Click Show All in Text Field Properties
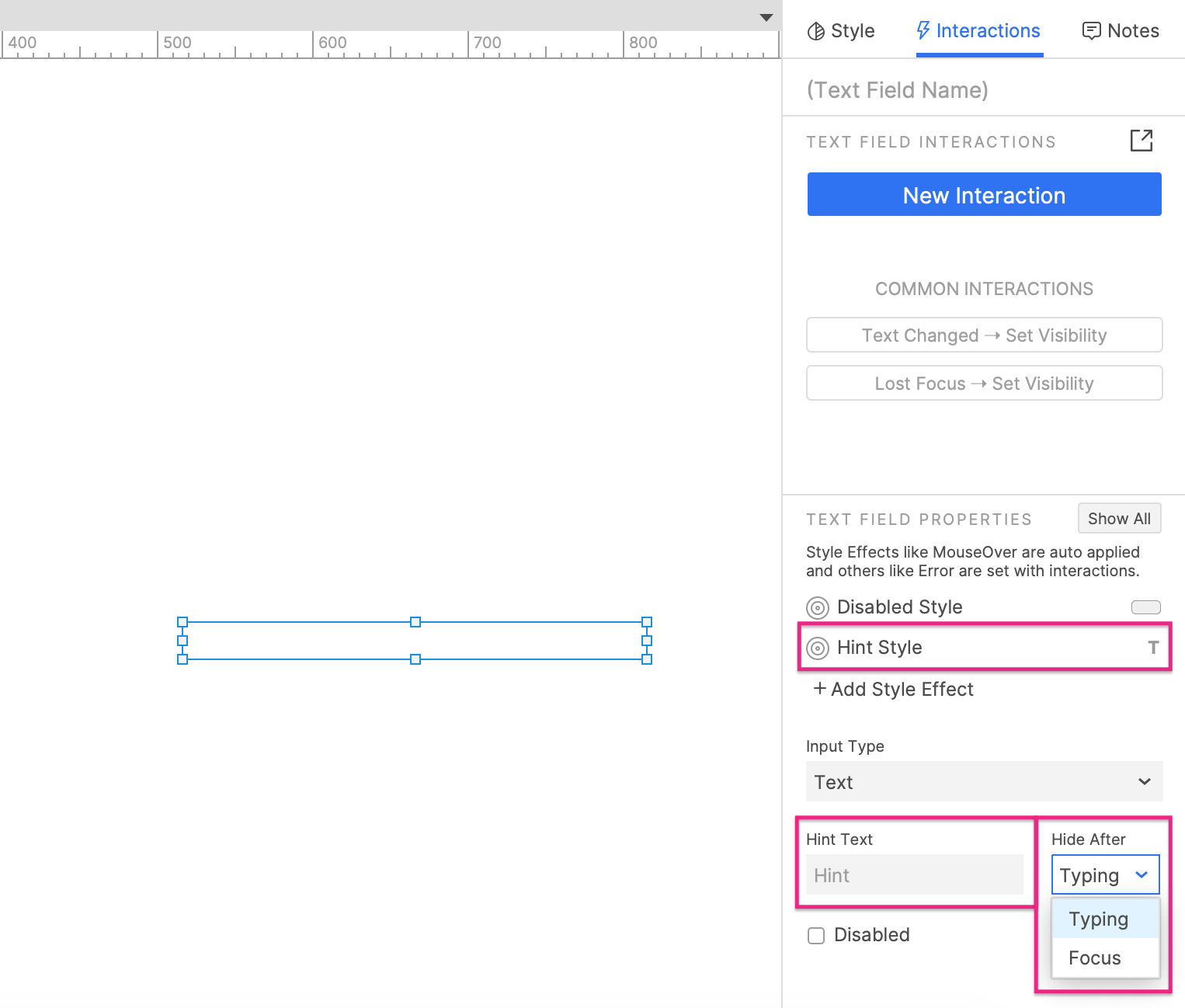Image resolution: width=1185 pixels, height=1008 pixels. coord(1119,518)
